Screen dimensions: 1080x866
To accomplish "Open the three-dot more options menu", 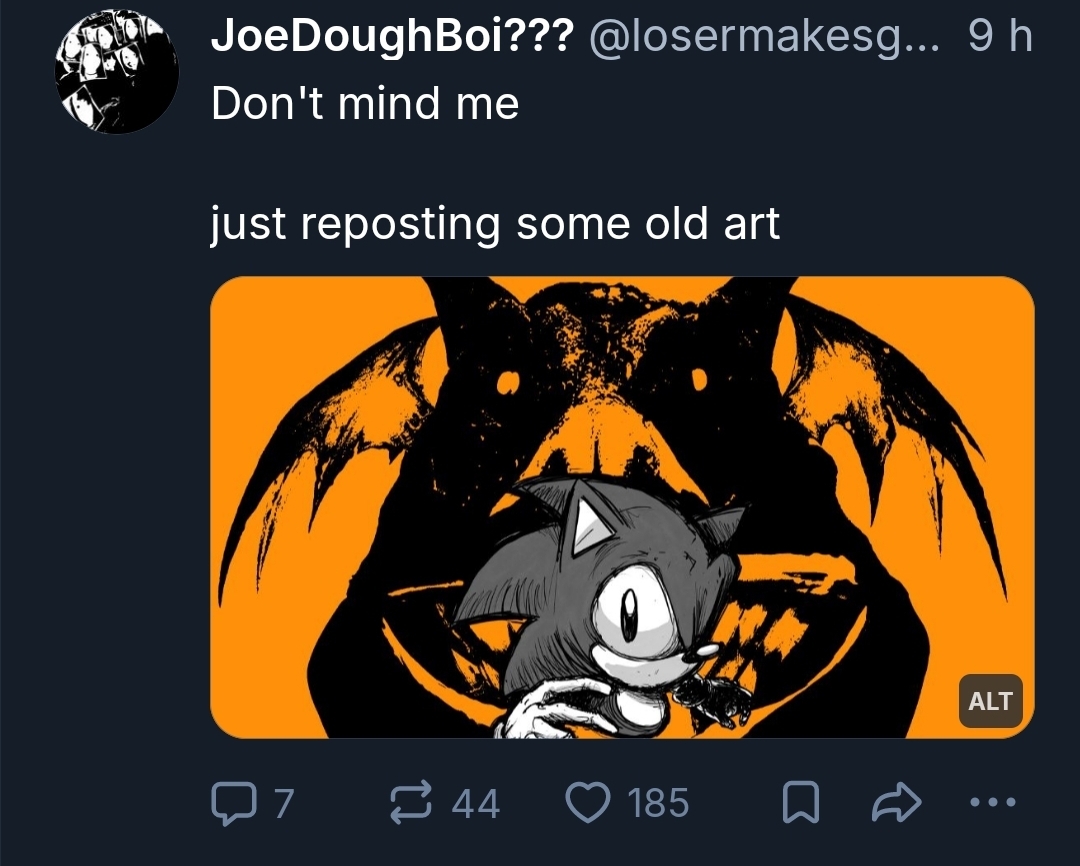I will 995,802.
